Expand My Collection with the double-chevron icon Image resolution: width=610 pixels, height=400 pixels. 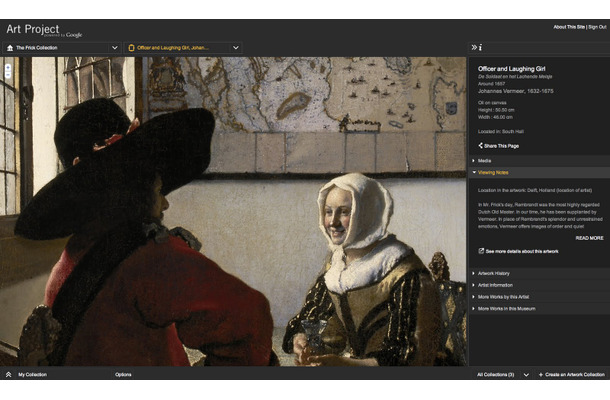tap(9, 374)
